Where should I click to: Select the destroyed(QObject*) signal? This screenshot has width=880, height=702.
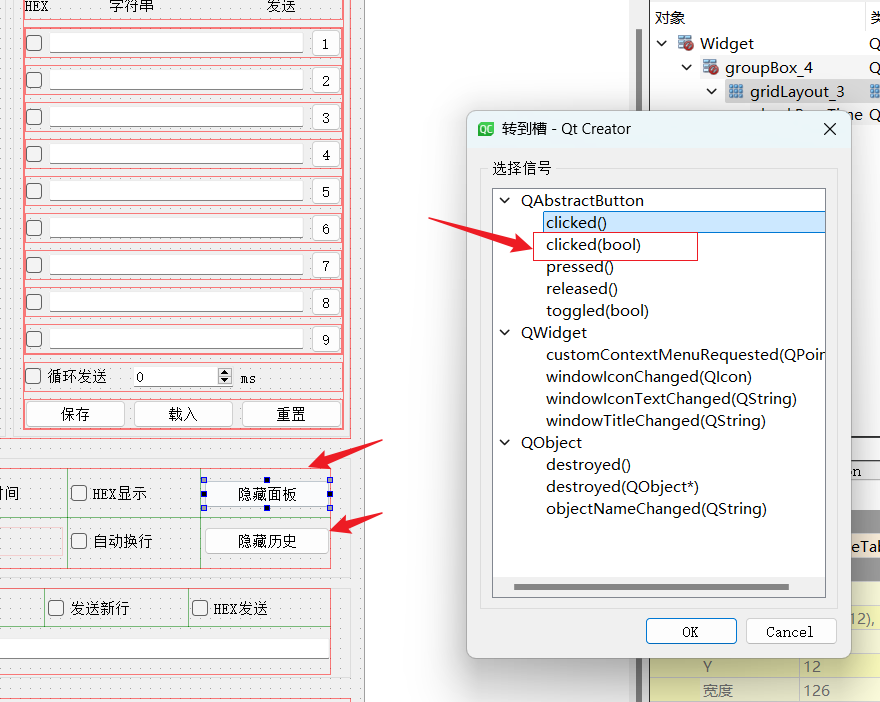622,487
